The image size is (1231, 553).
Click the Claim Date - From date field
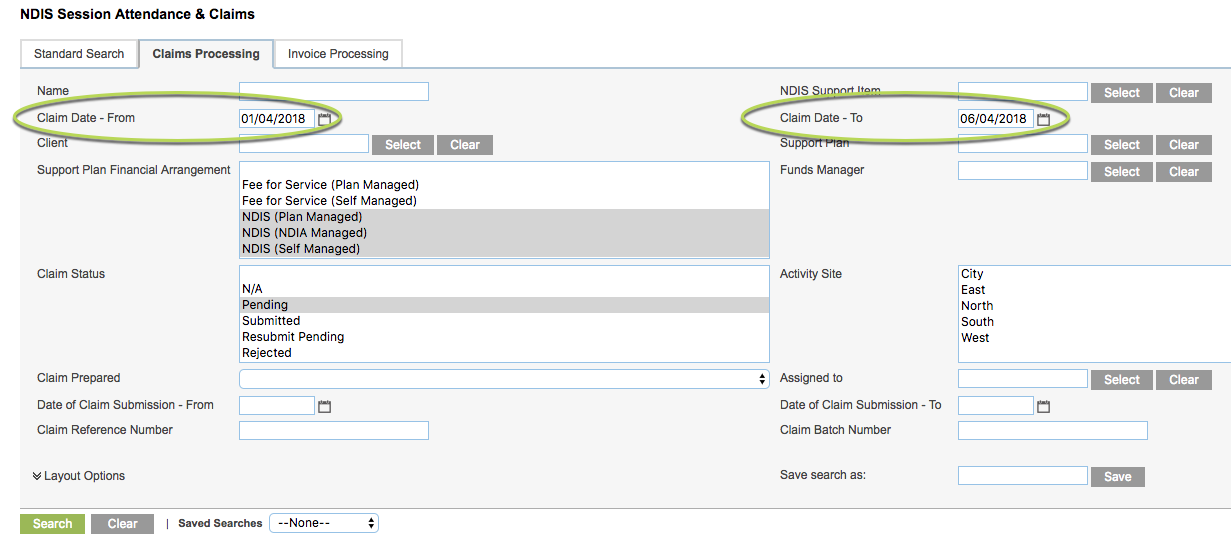tap(277, 119)
